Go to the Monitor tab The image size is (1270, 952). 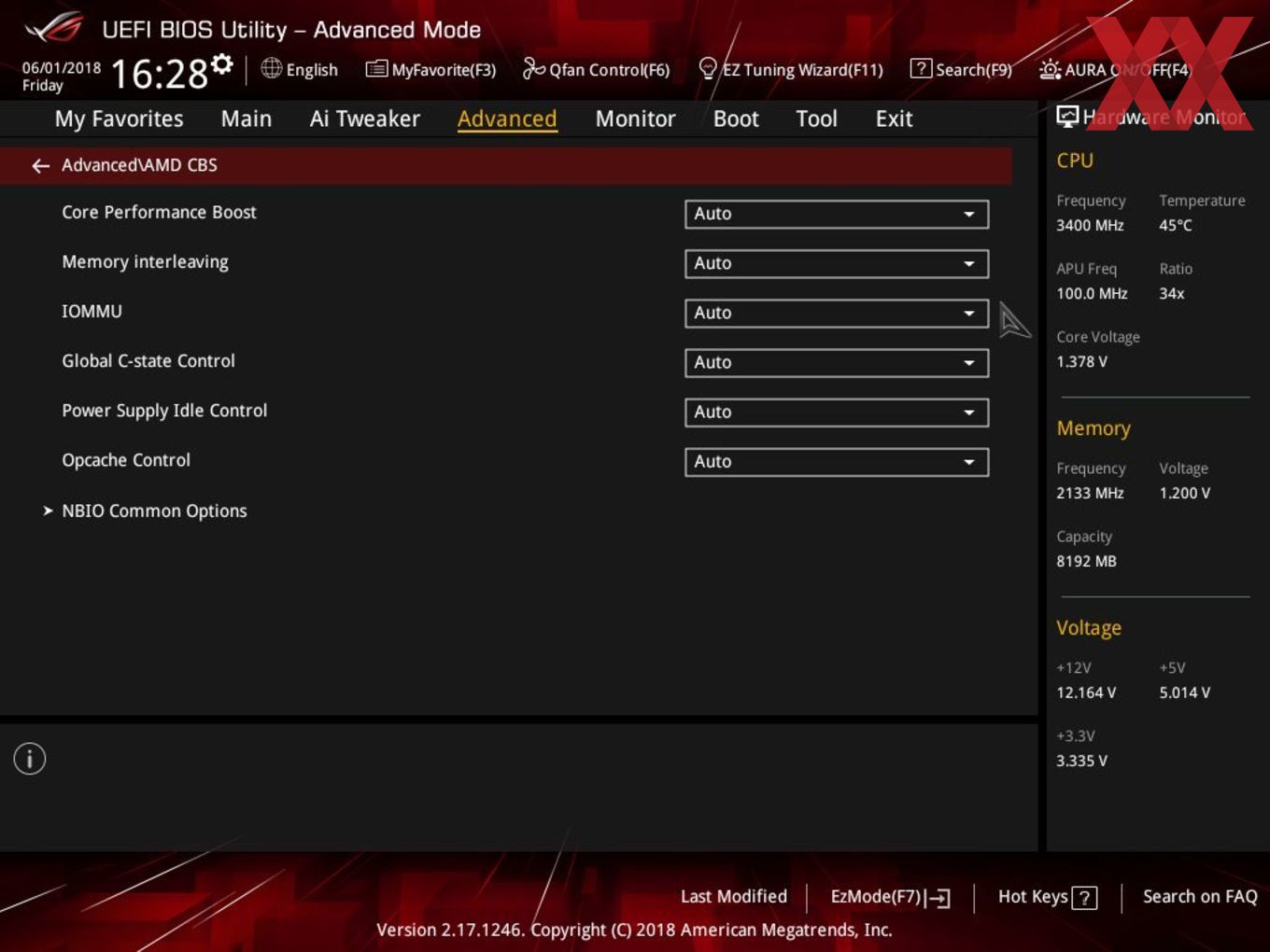[x=635, y=119]
